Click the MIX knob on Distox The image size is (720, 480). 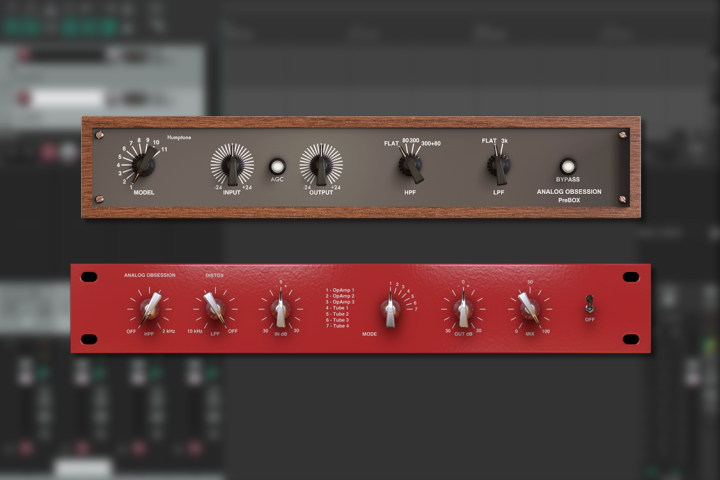tap(528, 307)
